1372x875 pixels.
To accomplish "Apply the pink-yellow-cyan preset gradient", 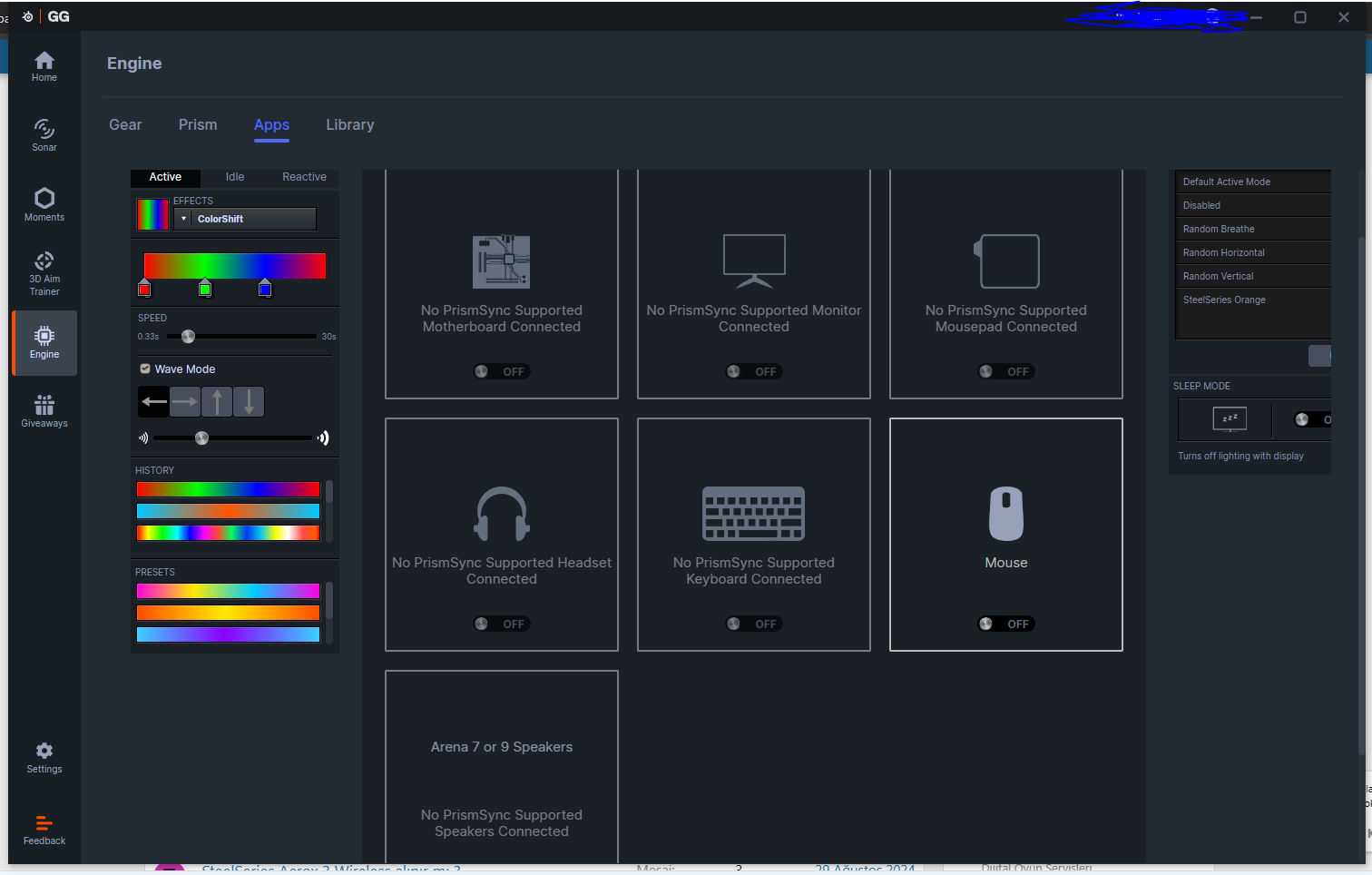I will coord(228,591).
